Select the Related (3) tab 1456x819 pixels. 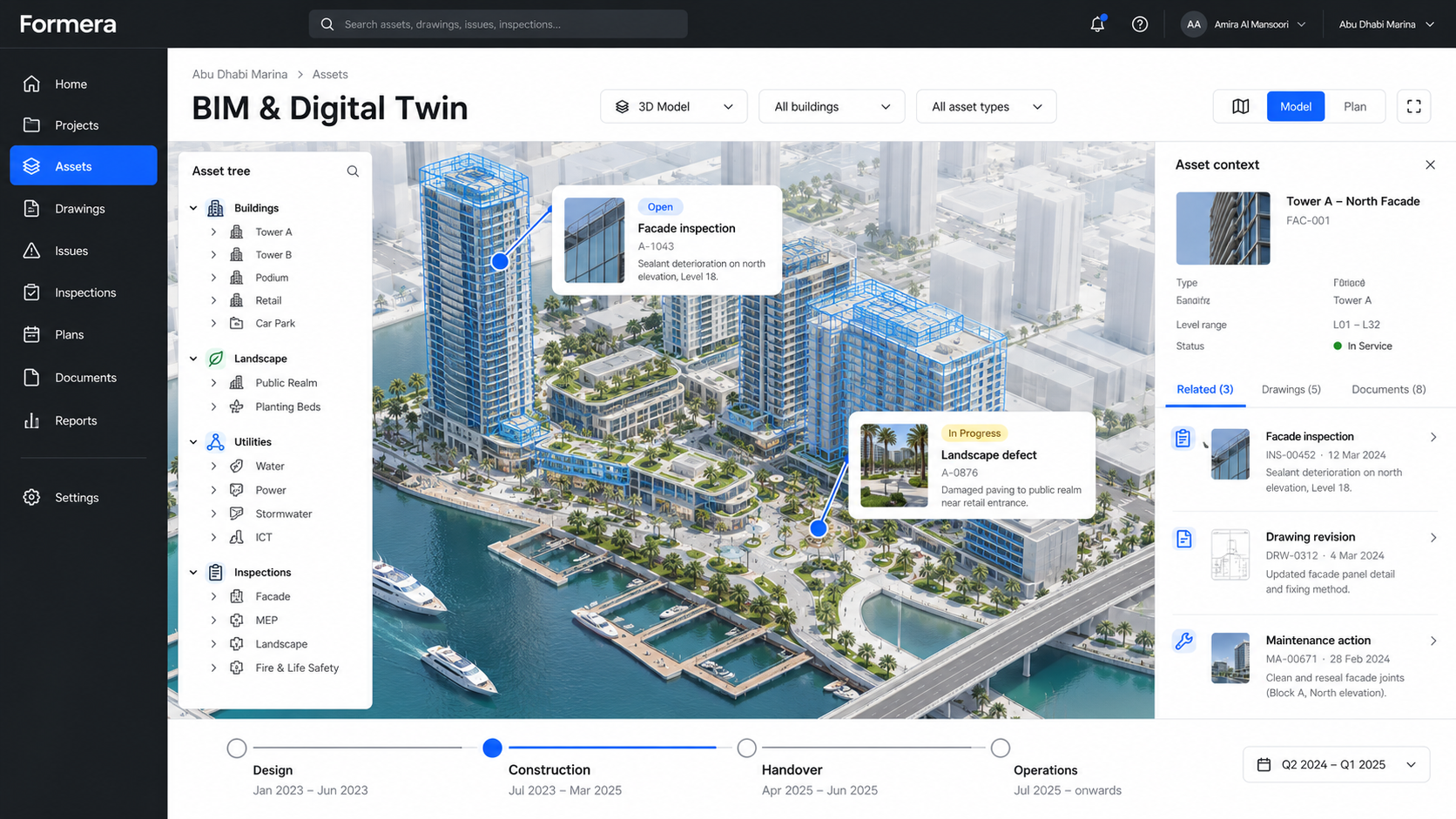(x=1204, y=389)
